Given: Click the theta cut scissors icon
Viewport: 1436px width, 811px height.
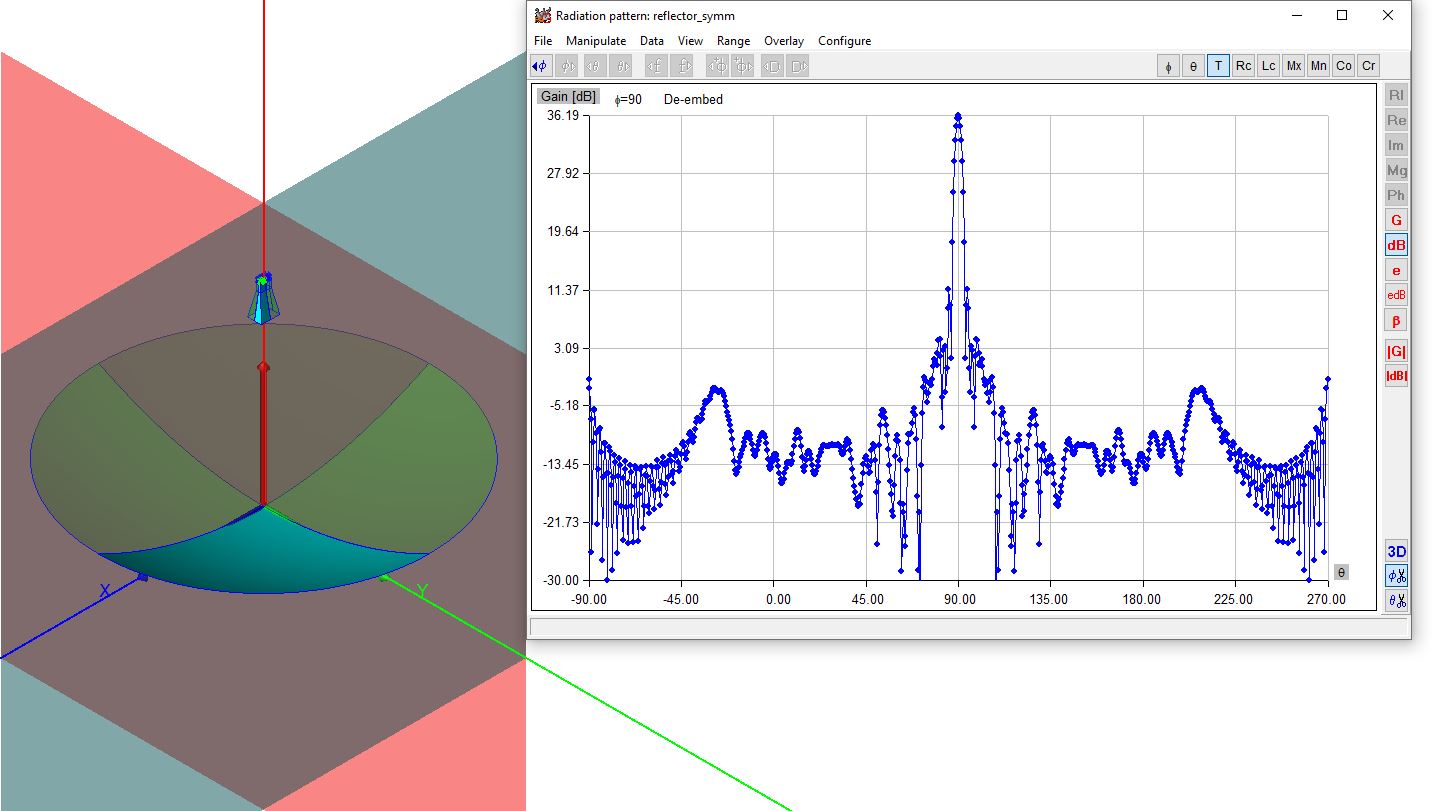Looking at the screenshot, I should click(x=1396, y=601).
